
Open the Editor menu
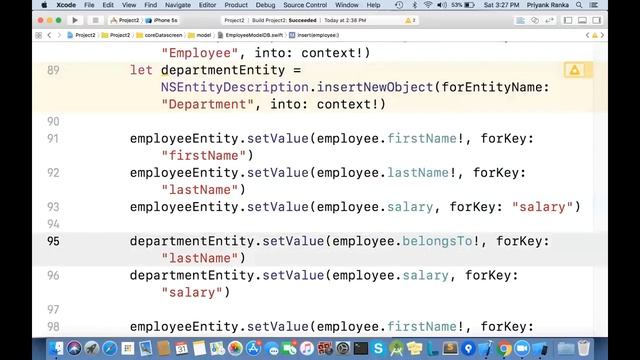207,5
